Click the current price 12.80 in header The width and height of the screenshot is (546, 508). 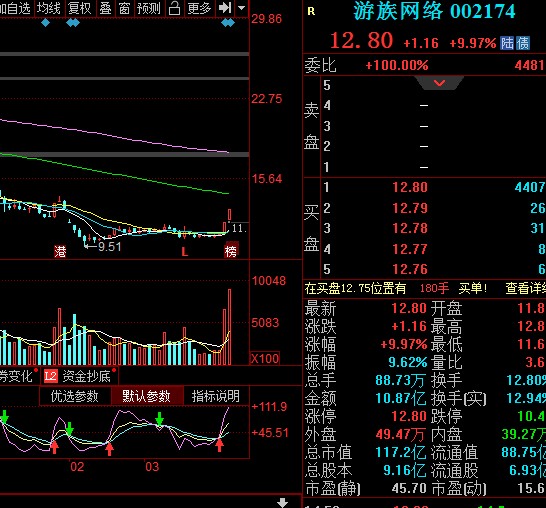pyautogui.click(x=361, y=41)
